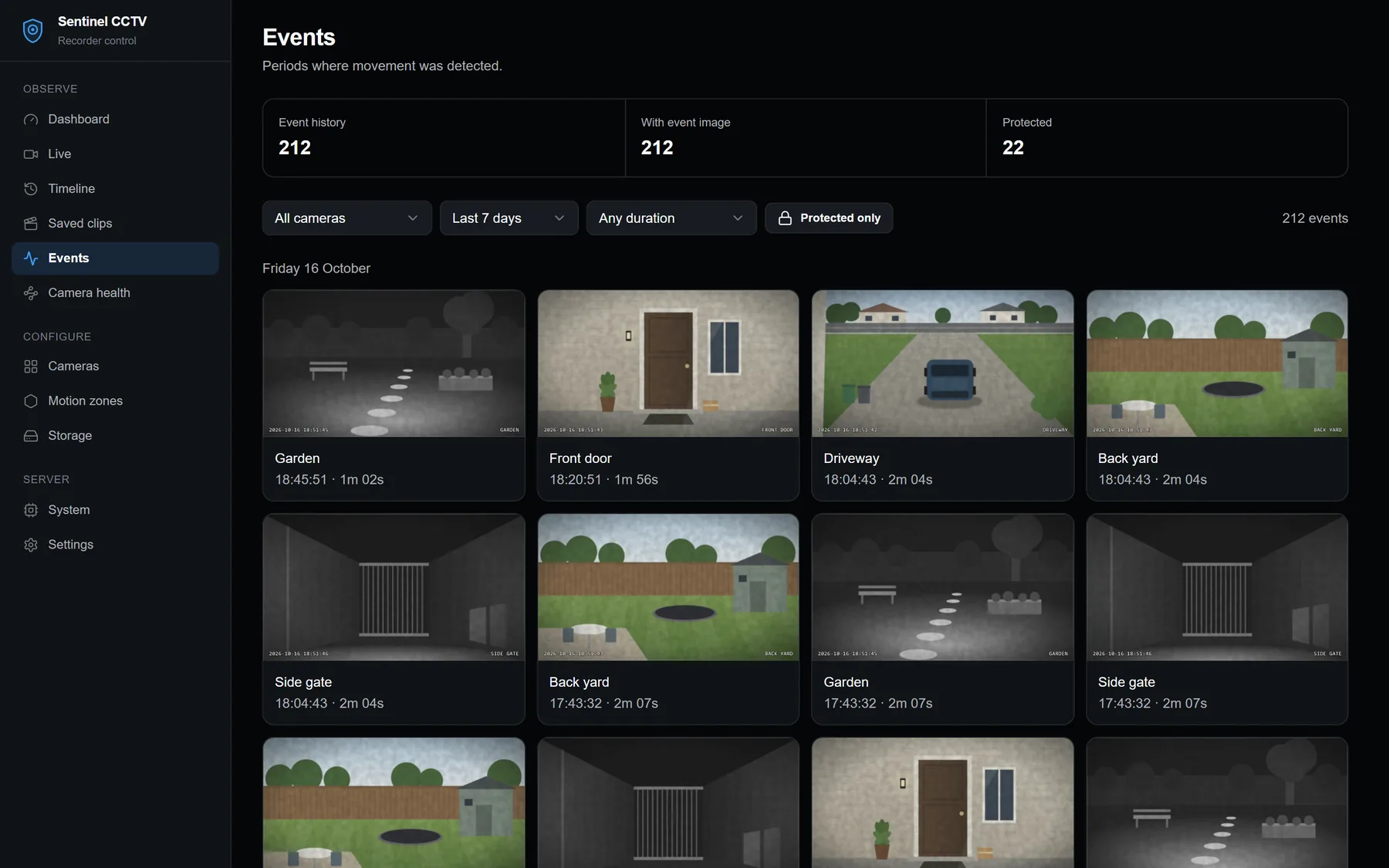
Task: Click the System chip icon
Action: pos(31,510)
